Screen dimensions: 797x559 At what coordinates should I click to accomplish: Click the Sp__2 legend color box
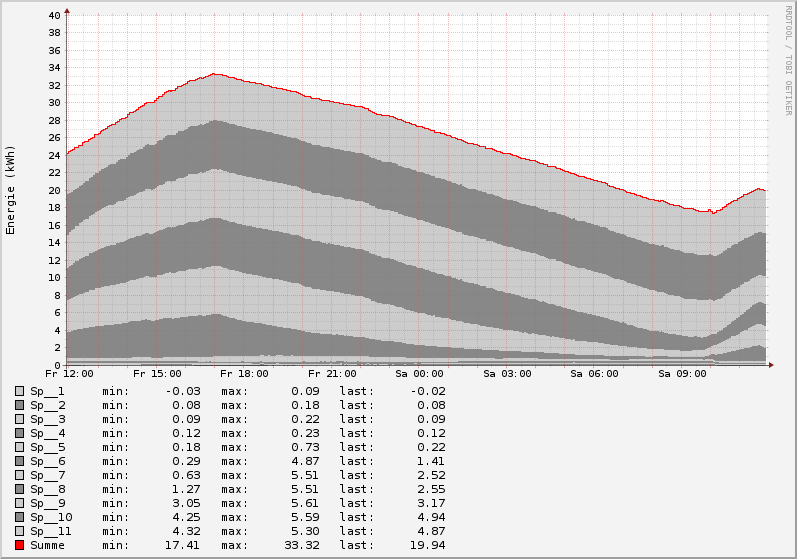(x=20, y=405)
